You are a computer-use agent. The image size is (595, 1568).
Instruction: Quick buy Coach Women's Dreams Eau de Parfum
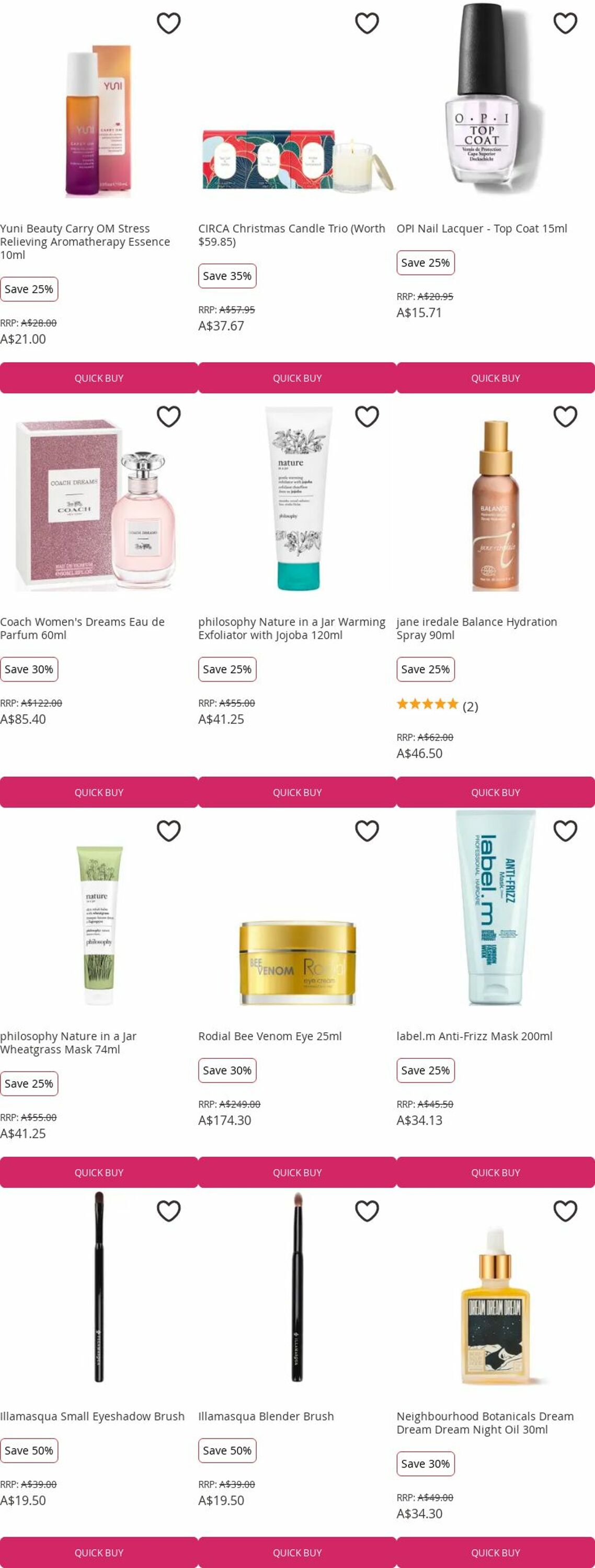[x=99, y=792]
